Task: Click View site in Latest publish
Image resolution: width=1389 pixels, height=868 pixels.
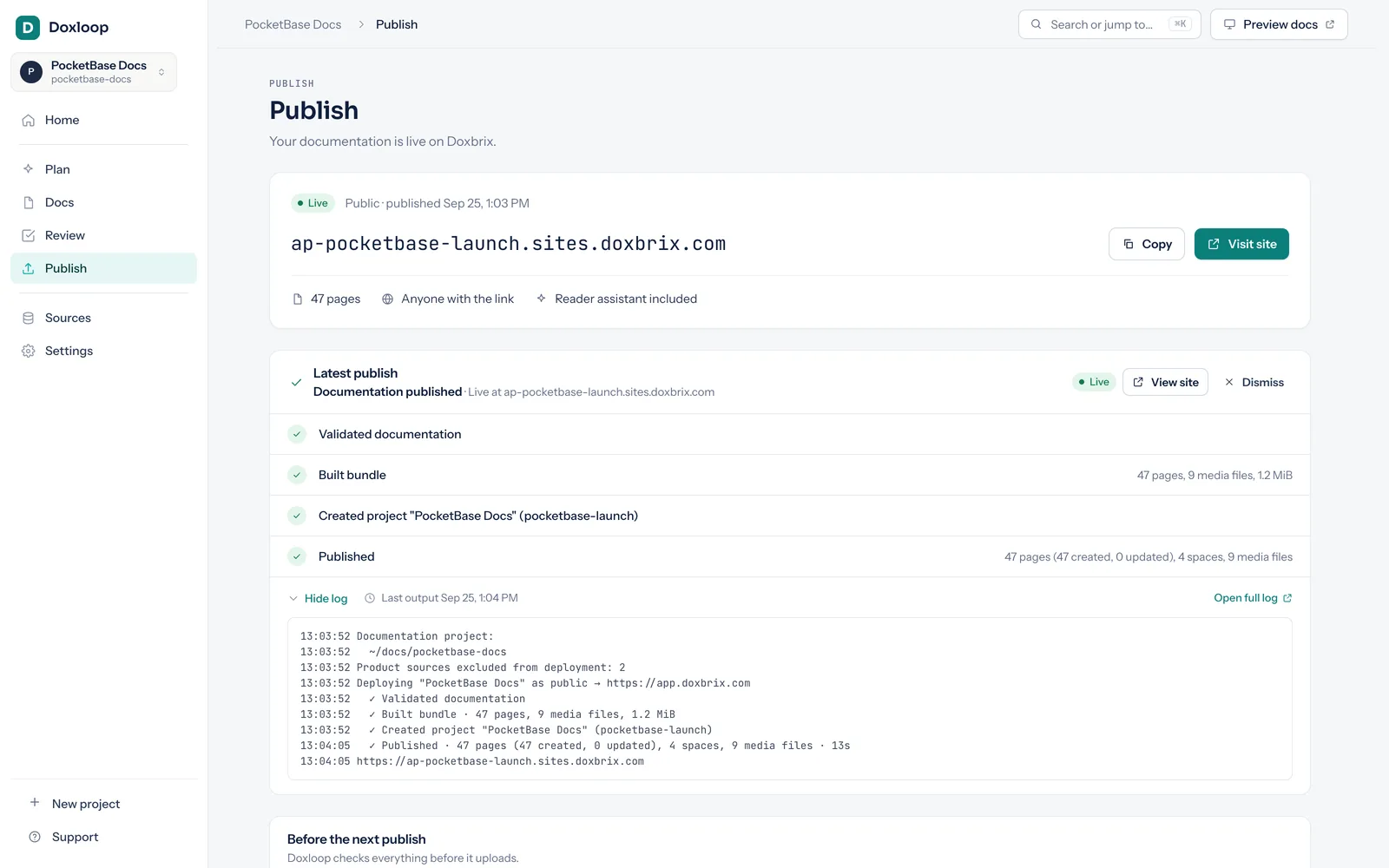Action: coord(1165,382)
